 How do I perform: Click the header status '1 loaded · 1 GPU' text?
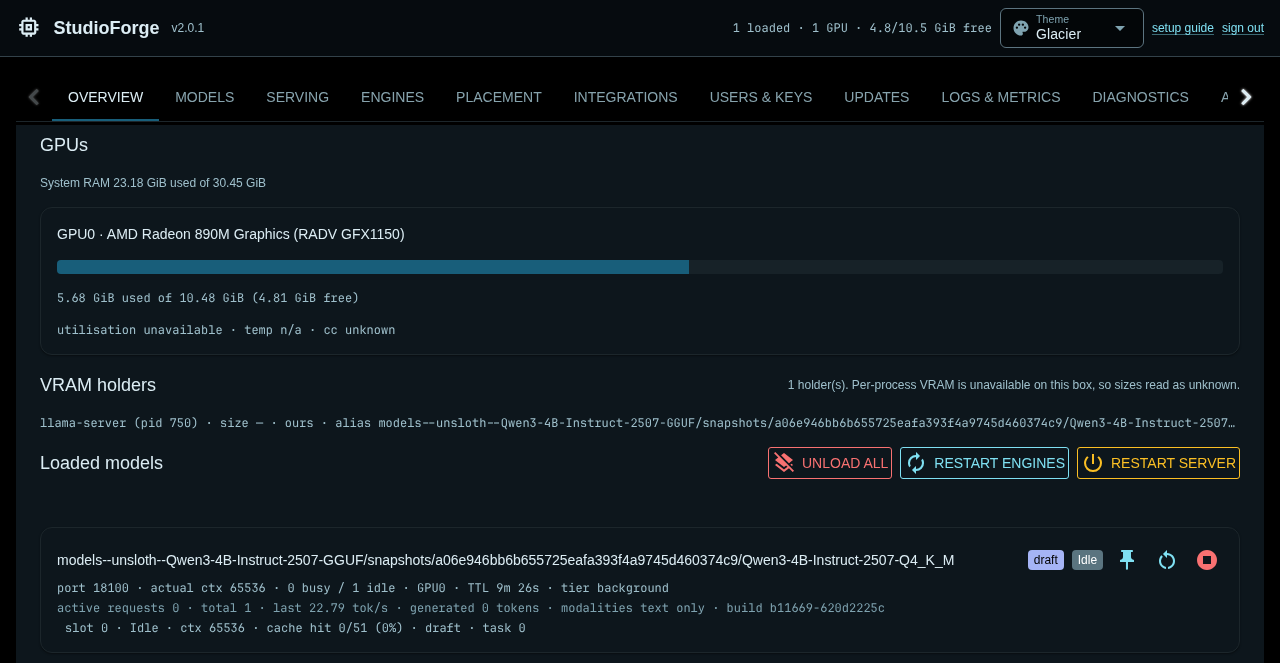coord(862,28)
